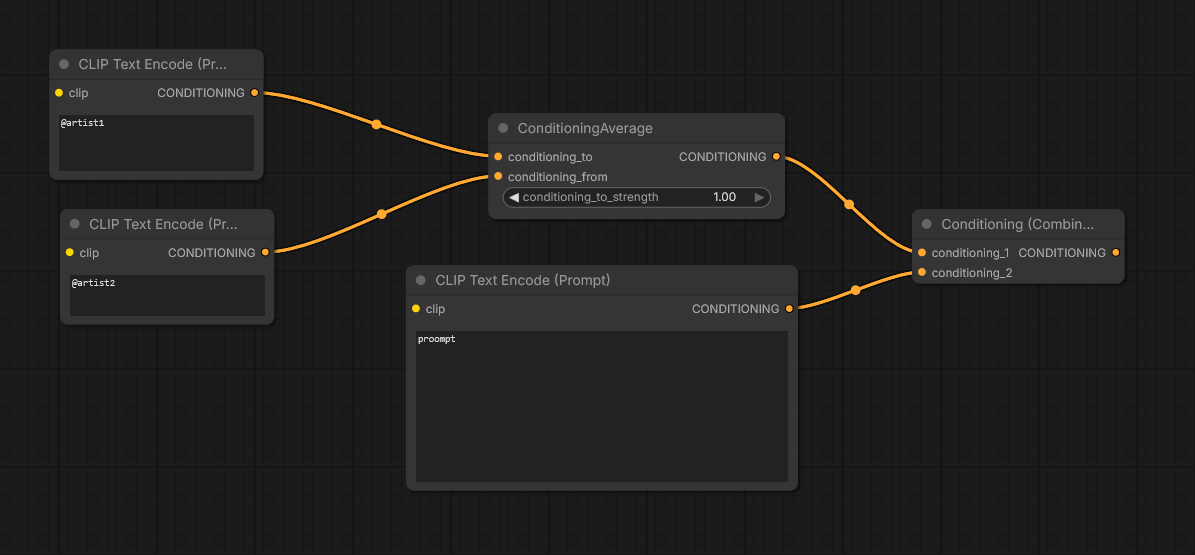Click link midpoint from proompt node to conditioning_2
The height and width of the screenshot is (555, 1195).
(x=855, y=290)
